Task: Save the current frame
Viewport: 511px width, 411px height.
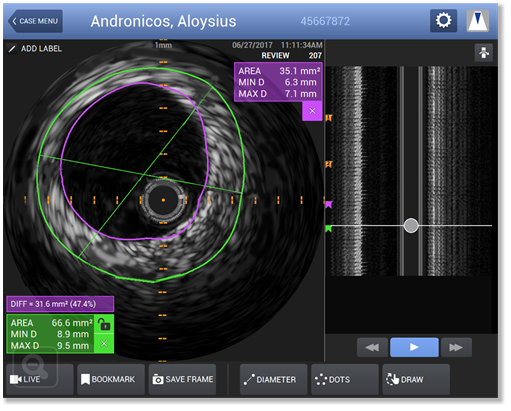Action: point(182,379)
